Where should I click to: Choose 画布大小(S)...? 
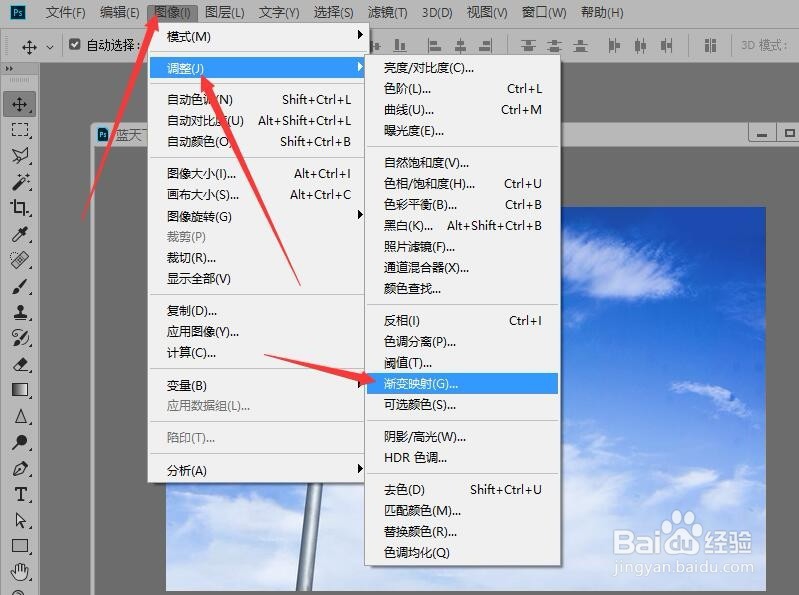257,195
